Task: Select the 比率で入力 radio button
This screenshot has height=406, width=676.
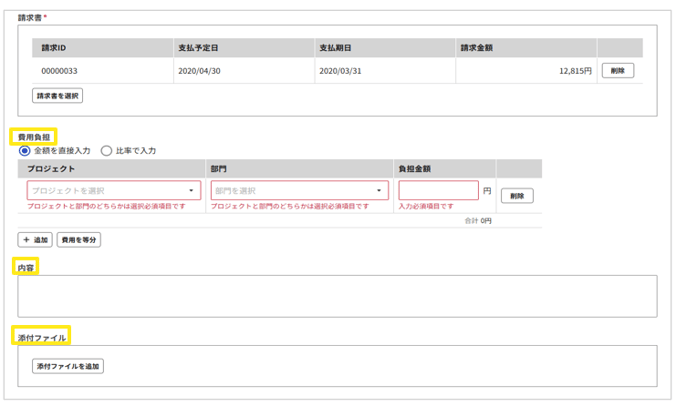Action: coord(106,151)
